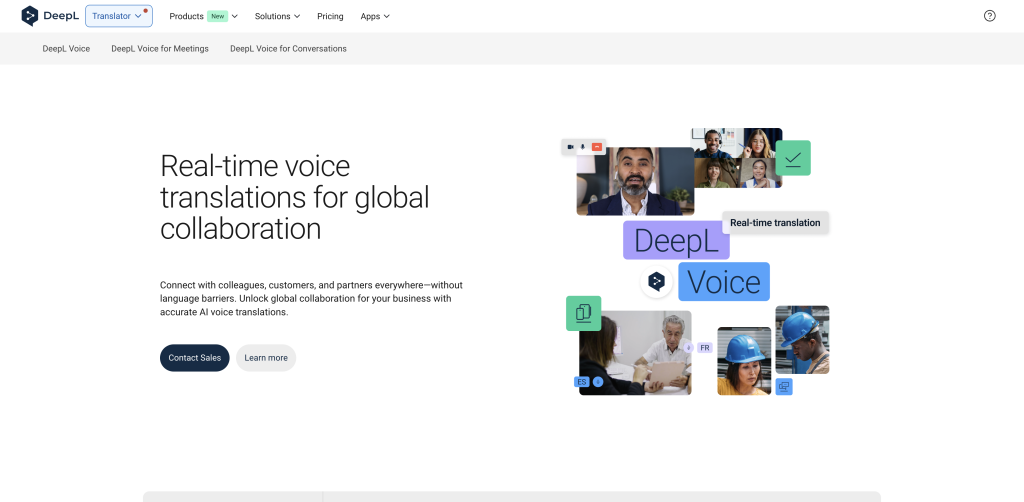Open the Pricing page
Viewport: 1024px width, 502px height.
[330, 16]
